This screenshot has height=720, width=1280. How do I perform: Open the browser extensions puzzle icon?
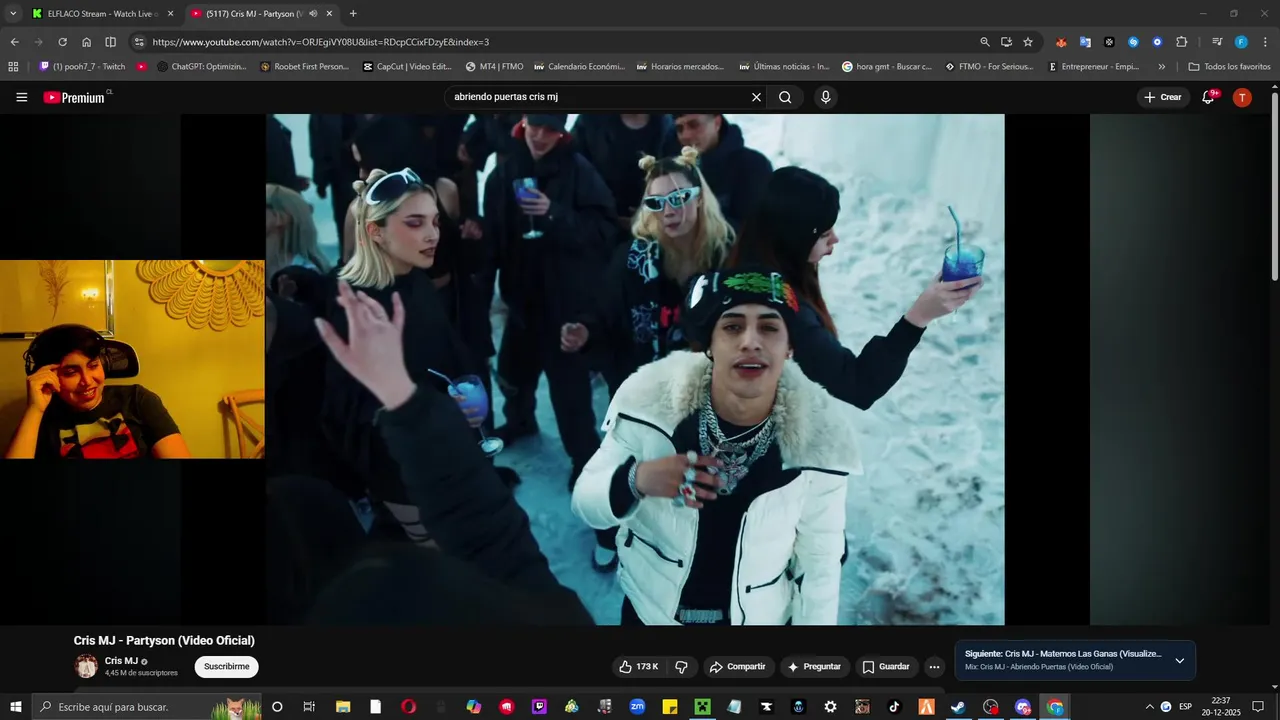point(1181,42)
